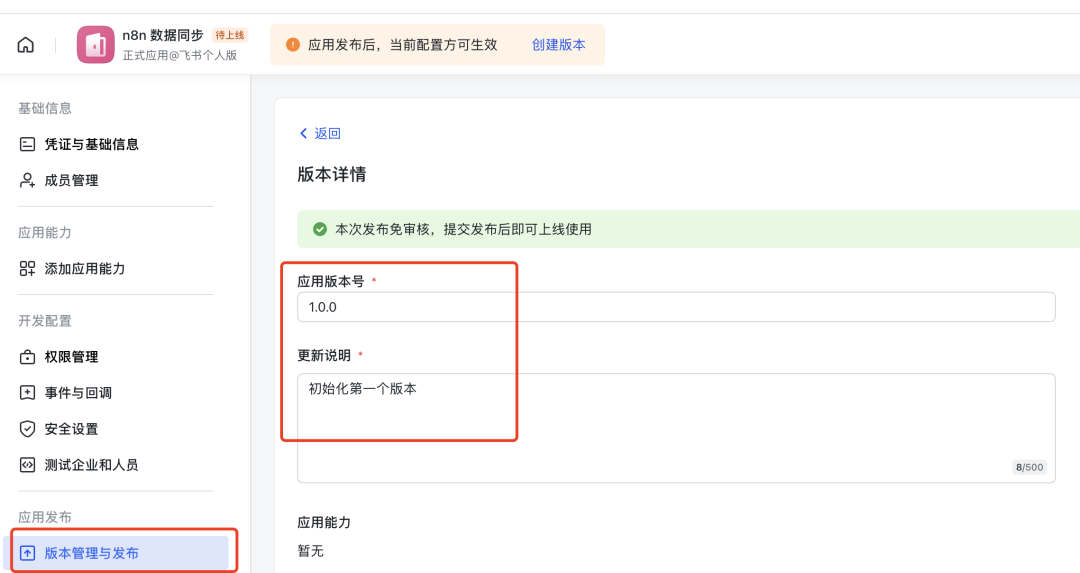Click the 成员管理 person icon
The width and height of the screenshot is (1080, 573).
pyautogui.click(x=28, y=180)
